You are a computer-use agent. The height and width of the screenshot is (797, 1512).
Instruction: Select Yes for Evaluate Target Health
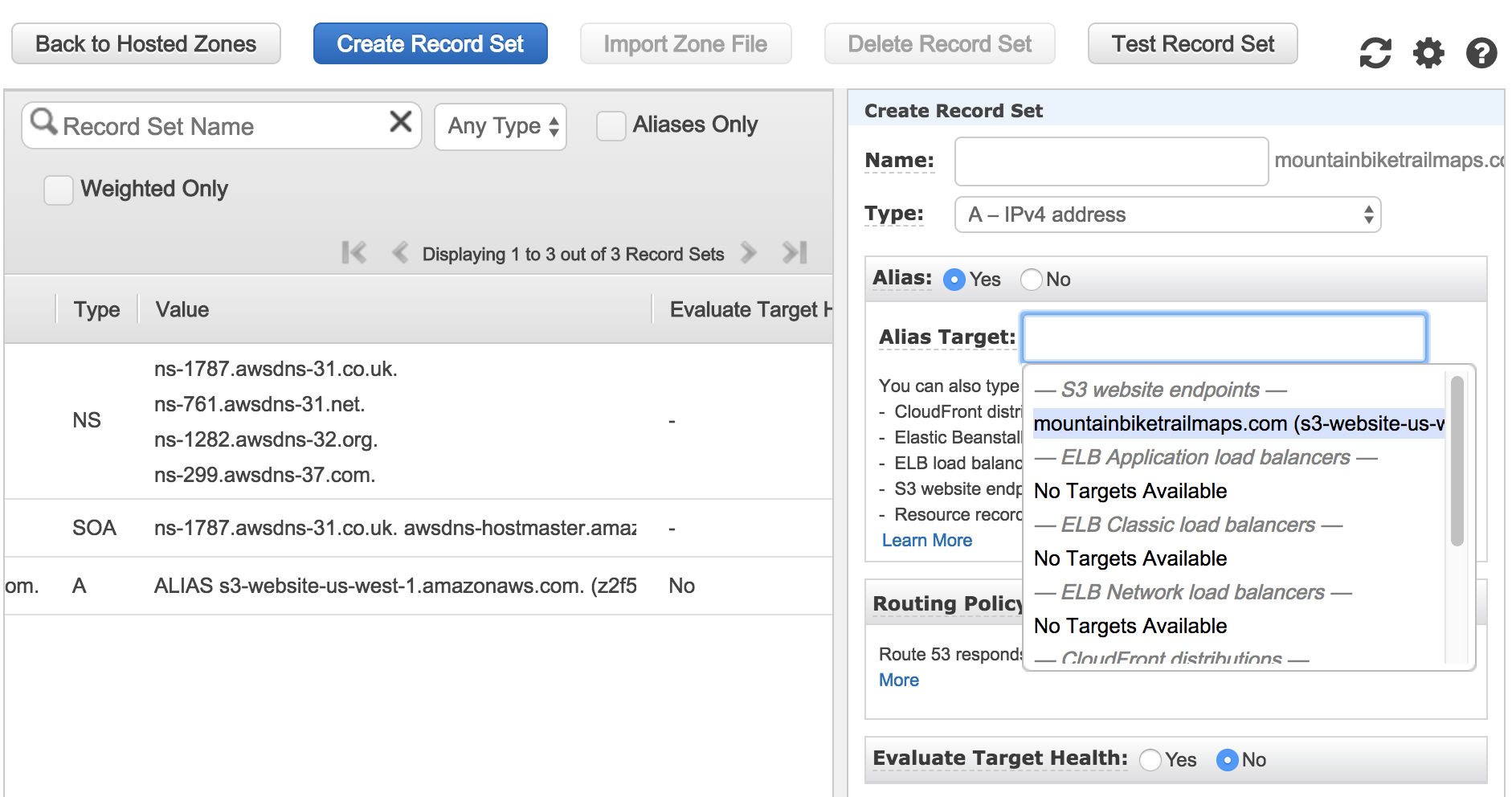click(1150, 760)
